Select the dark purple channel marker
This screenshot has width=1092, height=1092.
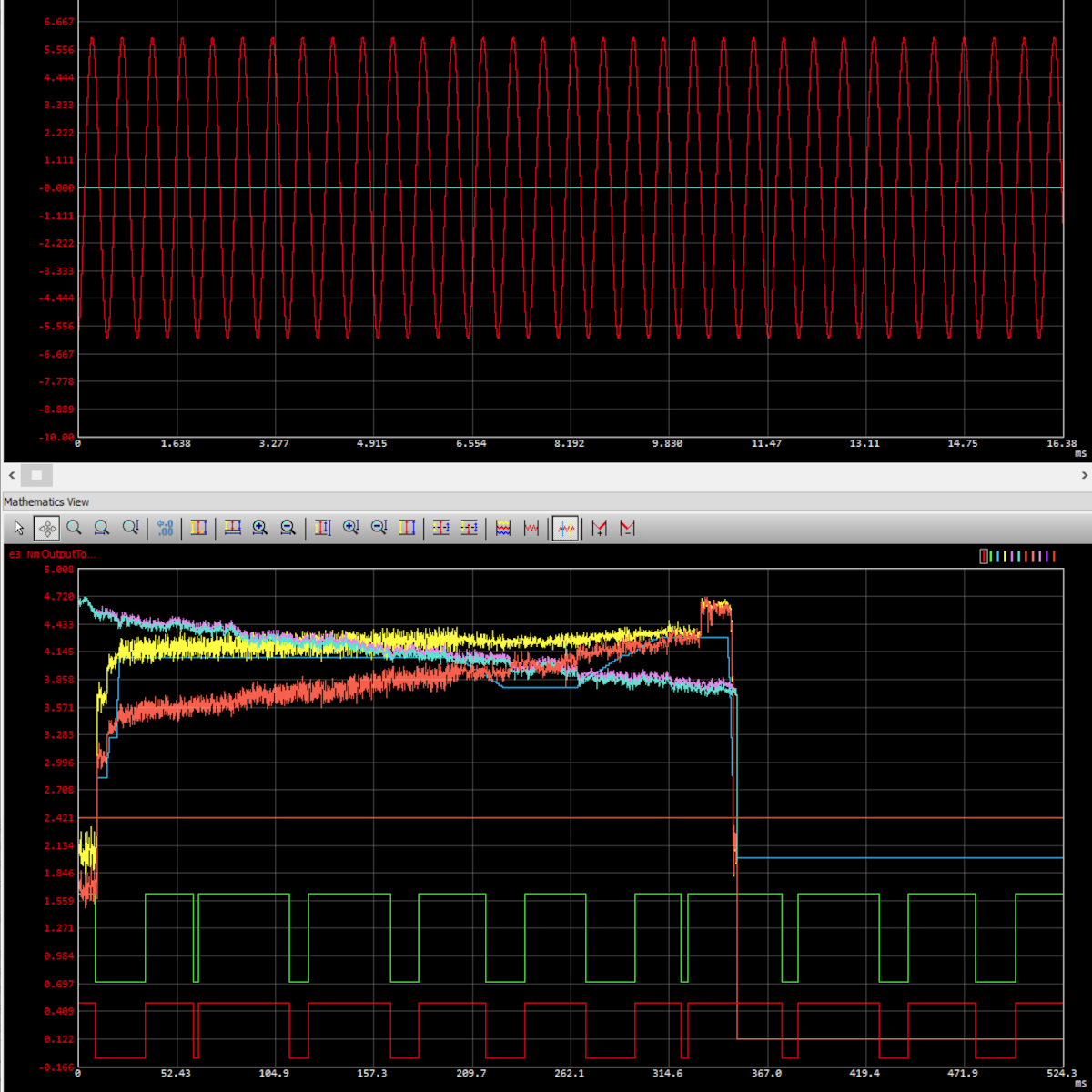tap(1046, 556)
